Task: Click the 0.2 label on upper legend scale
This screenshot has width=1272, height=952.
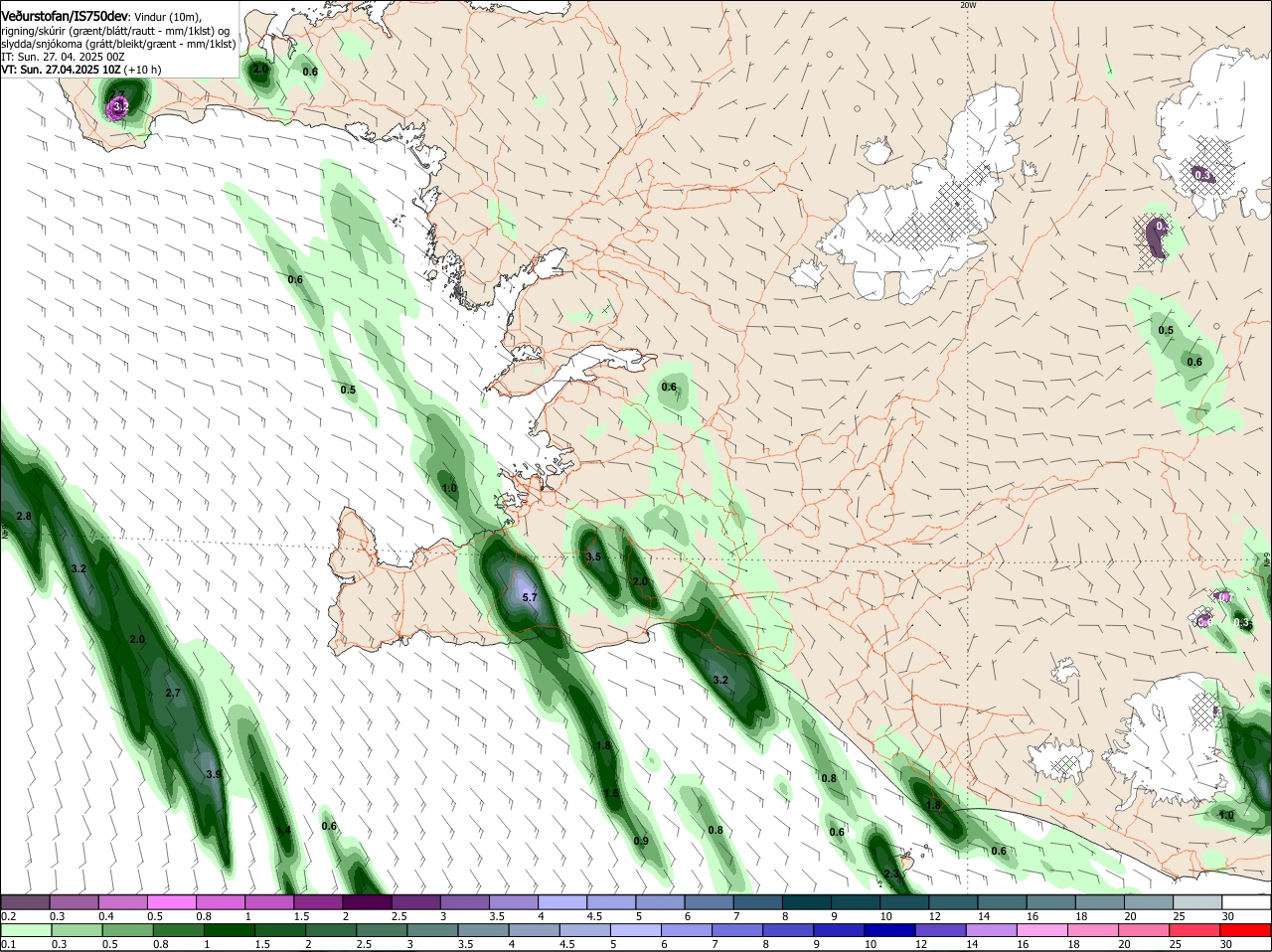Action: [8, 916]
